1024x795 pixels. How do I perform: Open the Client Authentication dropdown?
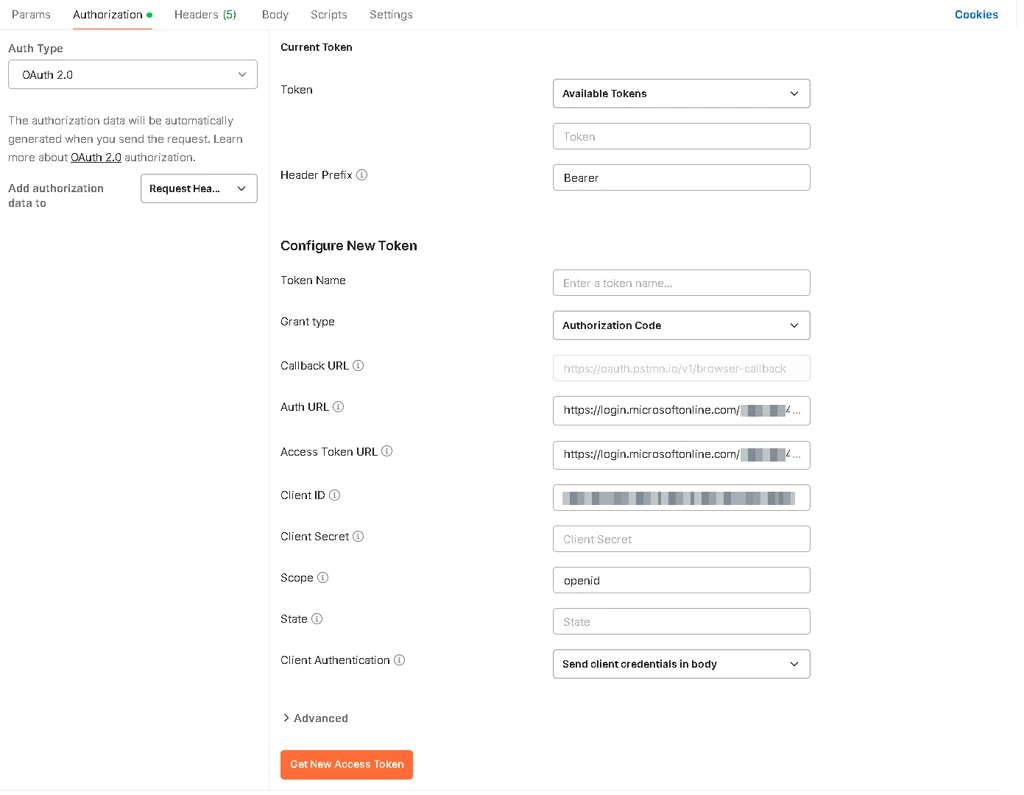pos(681,664)
